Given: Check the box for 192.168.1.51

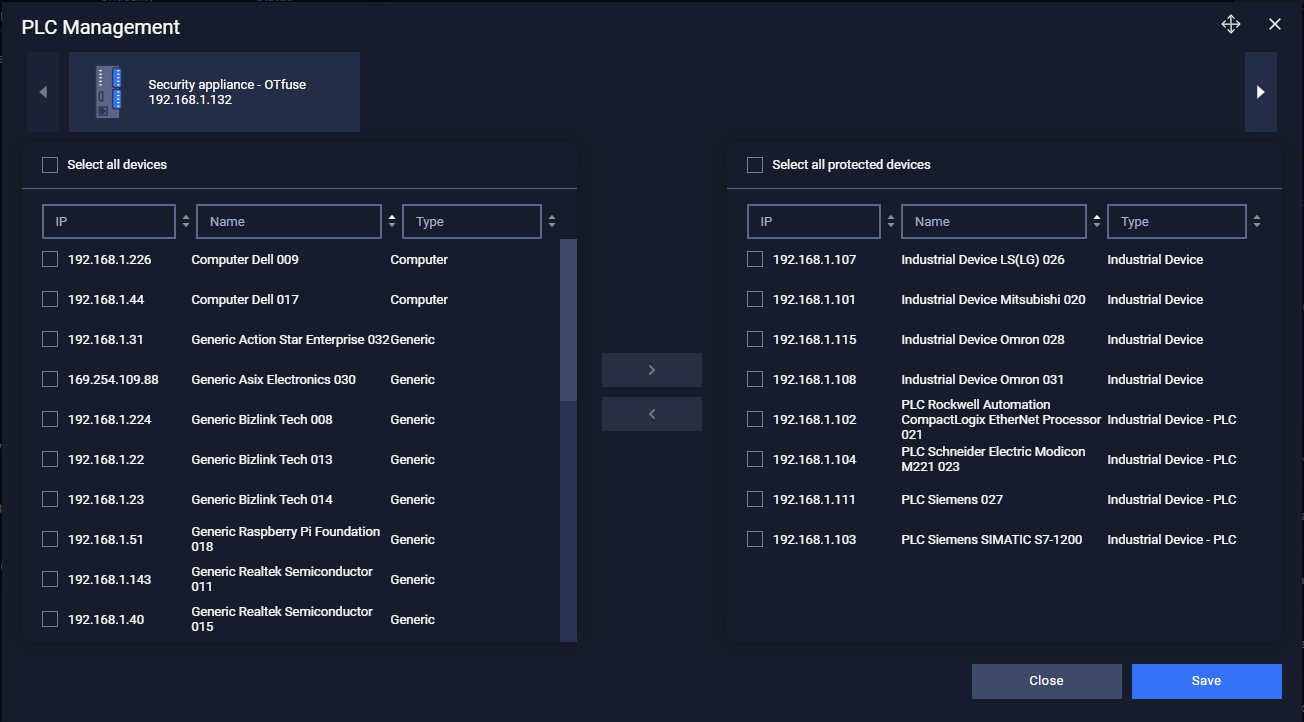Looking at the screenshot, I should point(50,539).
